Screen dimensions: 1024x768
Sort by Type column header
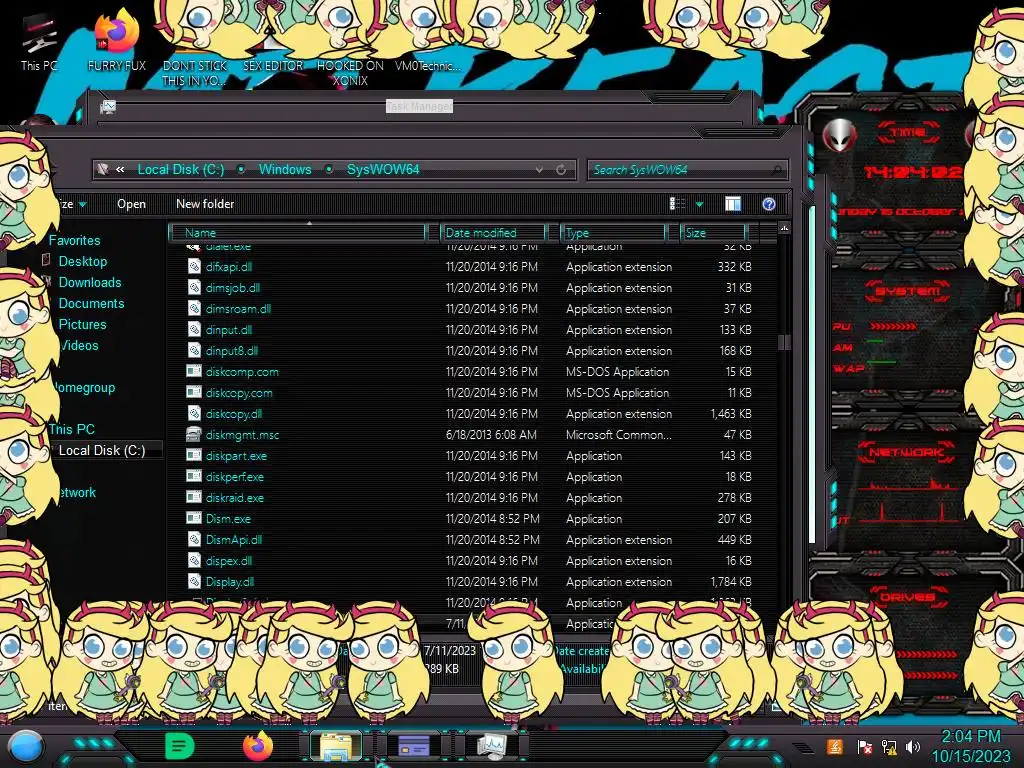(614, 232)
